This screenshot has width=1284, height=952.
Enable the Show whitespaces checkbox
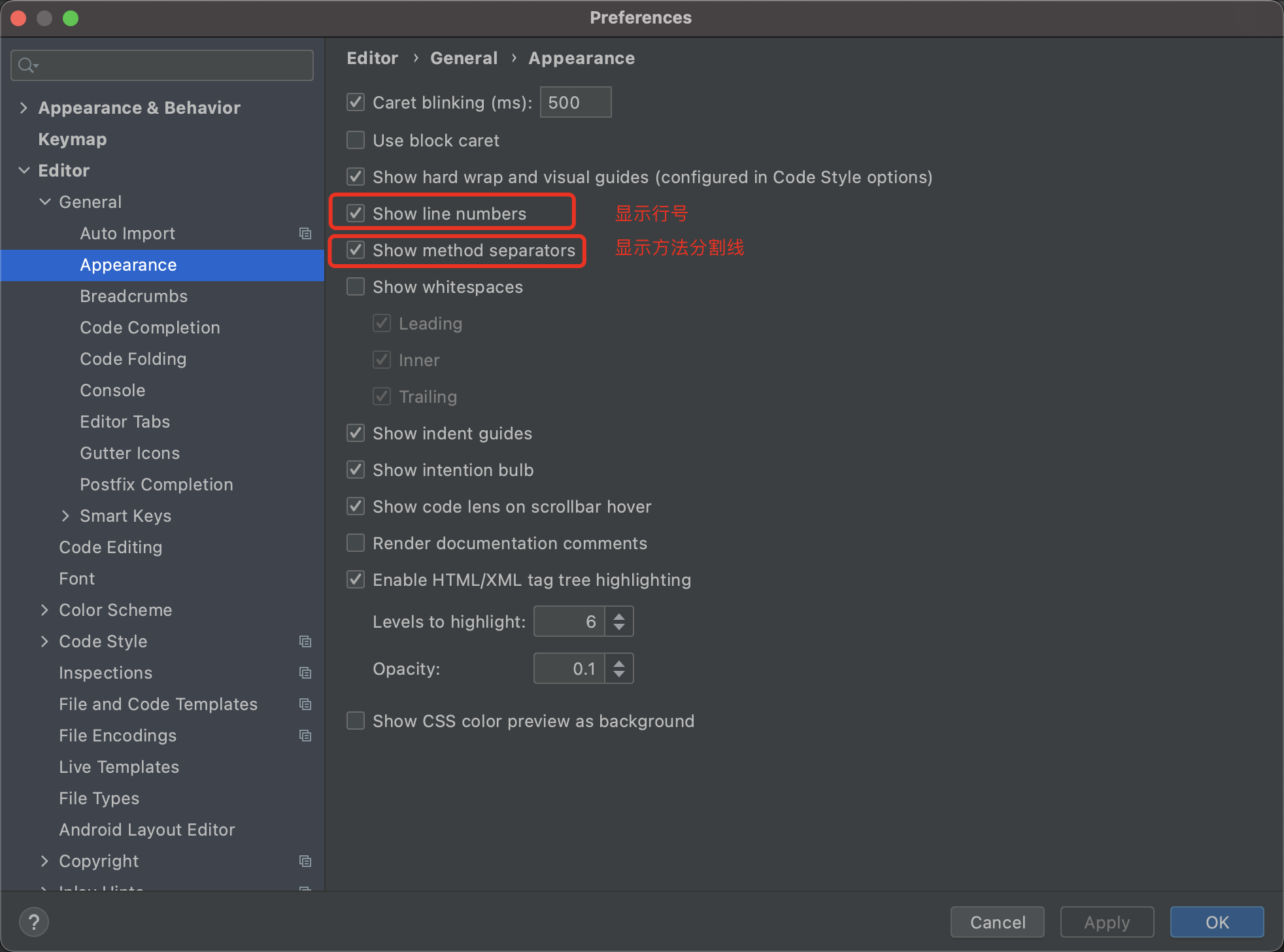pos(357,287)
